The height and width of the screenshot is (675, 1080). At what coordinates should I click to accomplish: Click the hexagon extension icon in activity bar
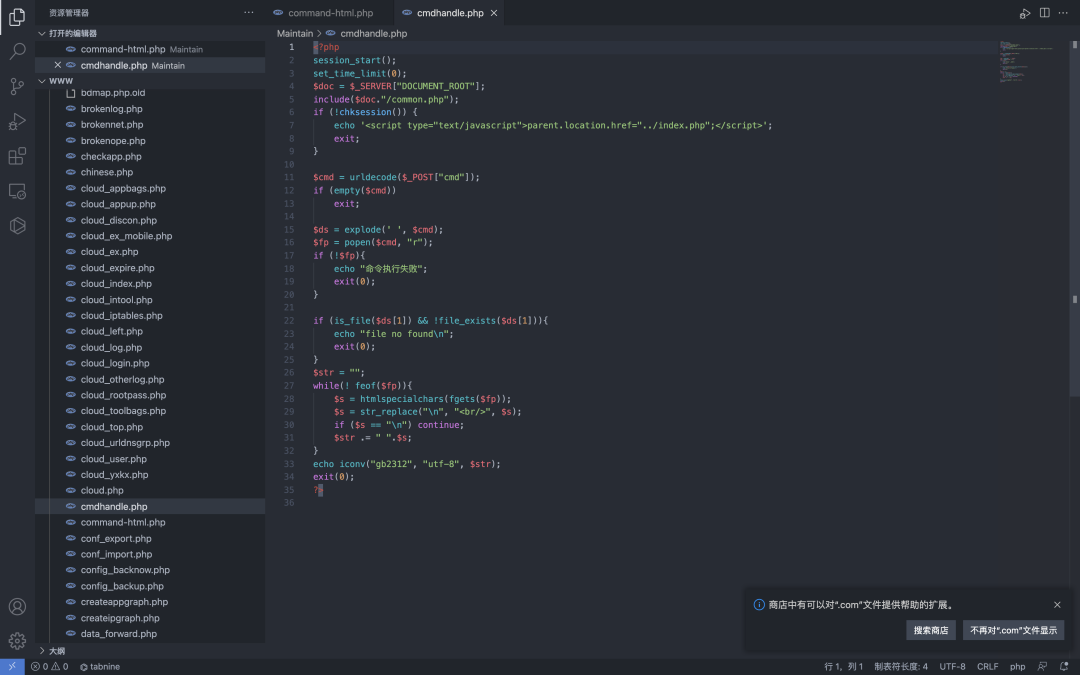click(x=17, y=226)
